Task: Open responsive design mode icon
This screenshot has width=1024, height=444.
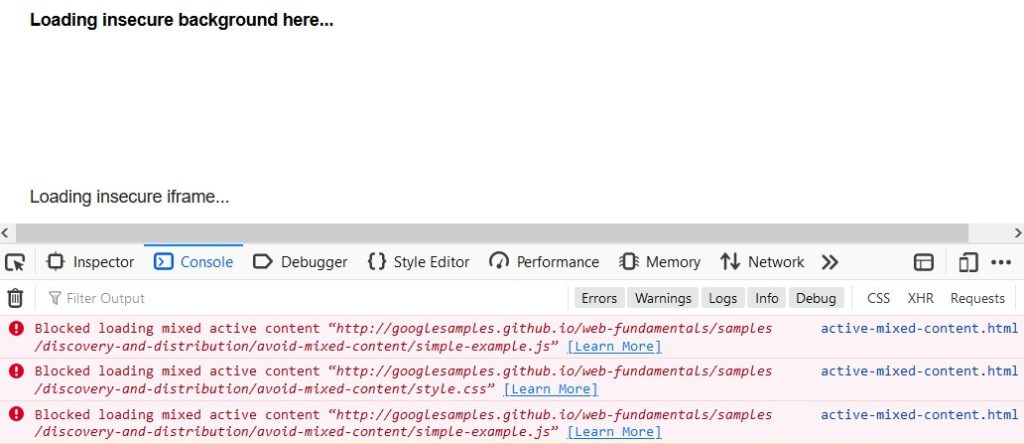Action: click(967, 262)
